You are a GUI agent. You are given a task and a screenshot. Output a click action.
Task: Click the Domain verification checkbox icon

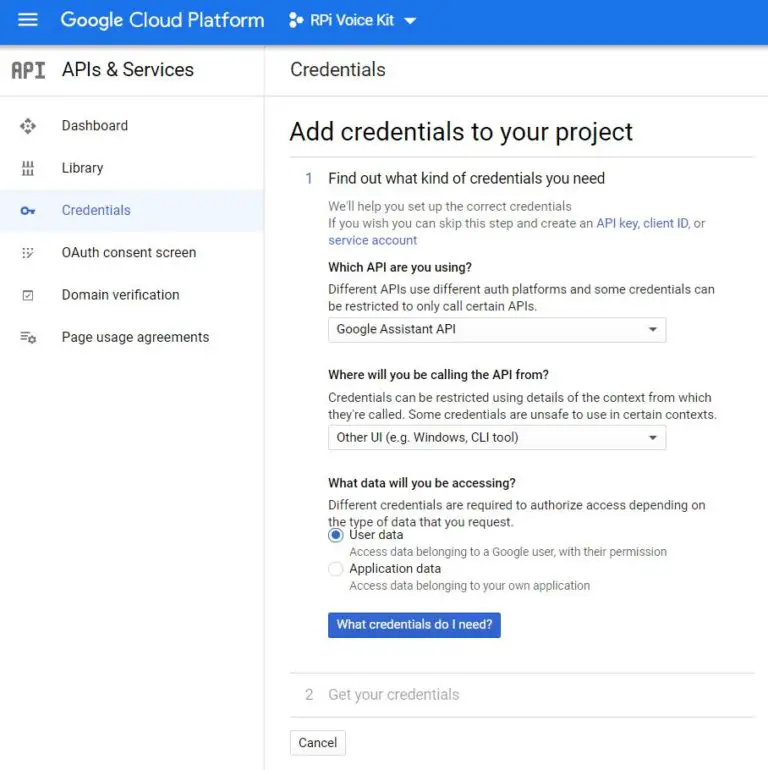(x=28, y=295)
